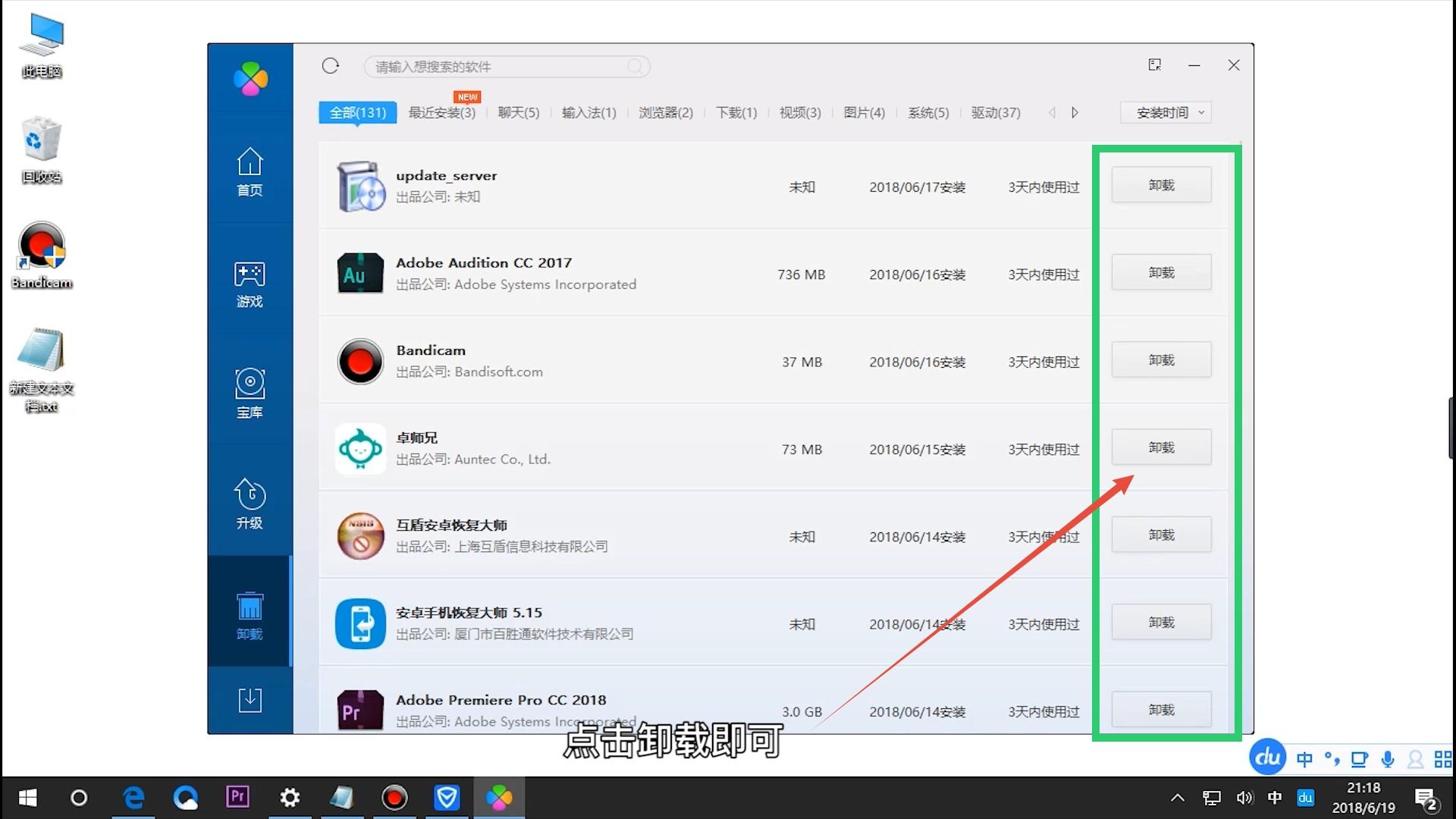The height and width of the screenshot is (819, 1456).
Task: Click the update_server program icon
Action: (x=360, y=187)
